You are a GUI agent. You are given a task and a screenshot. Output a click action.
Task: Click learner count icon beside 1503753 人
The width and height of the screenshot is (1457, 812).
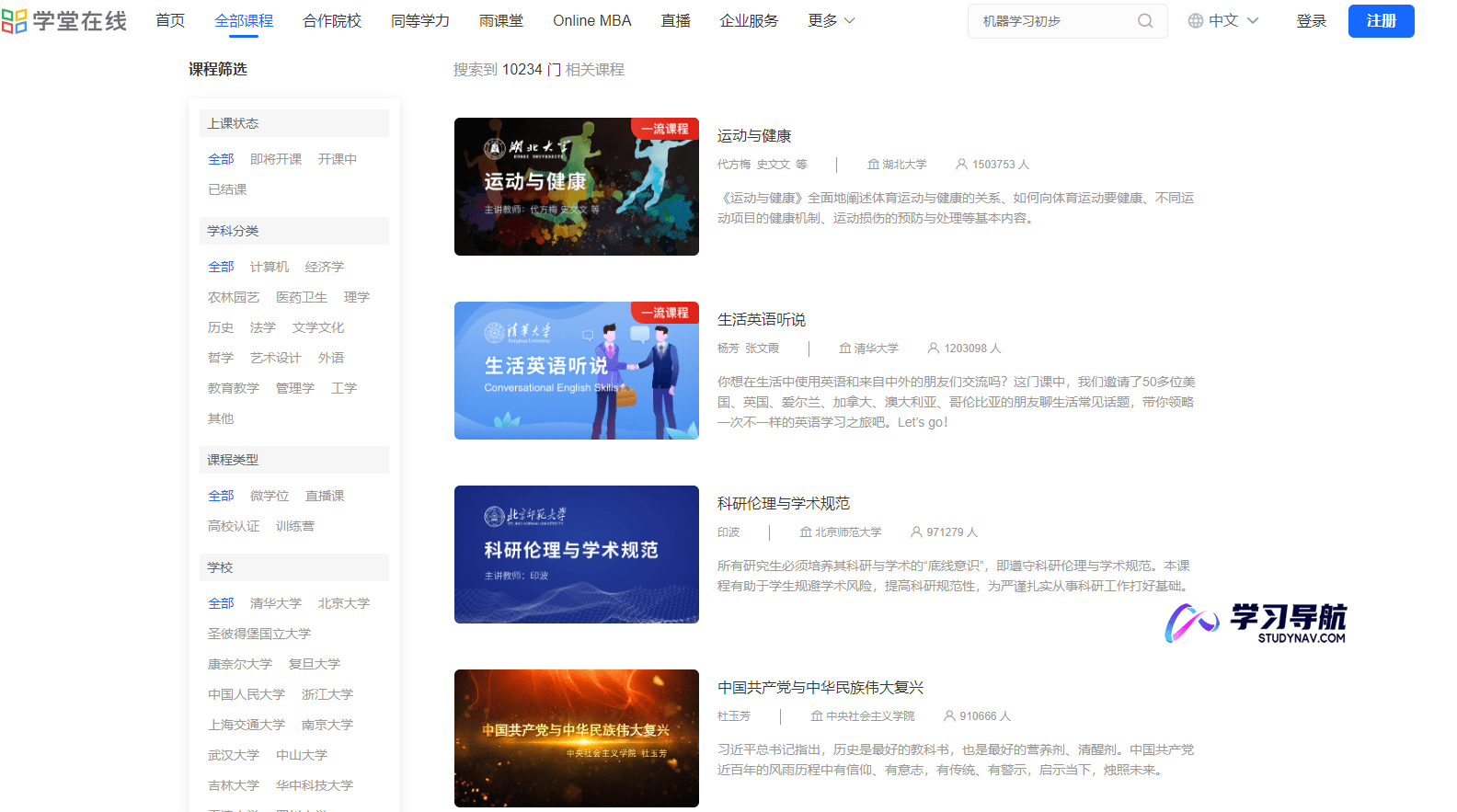(961, 165)
